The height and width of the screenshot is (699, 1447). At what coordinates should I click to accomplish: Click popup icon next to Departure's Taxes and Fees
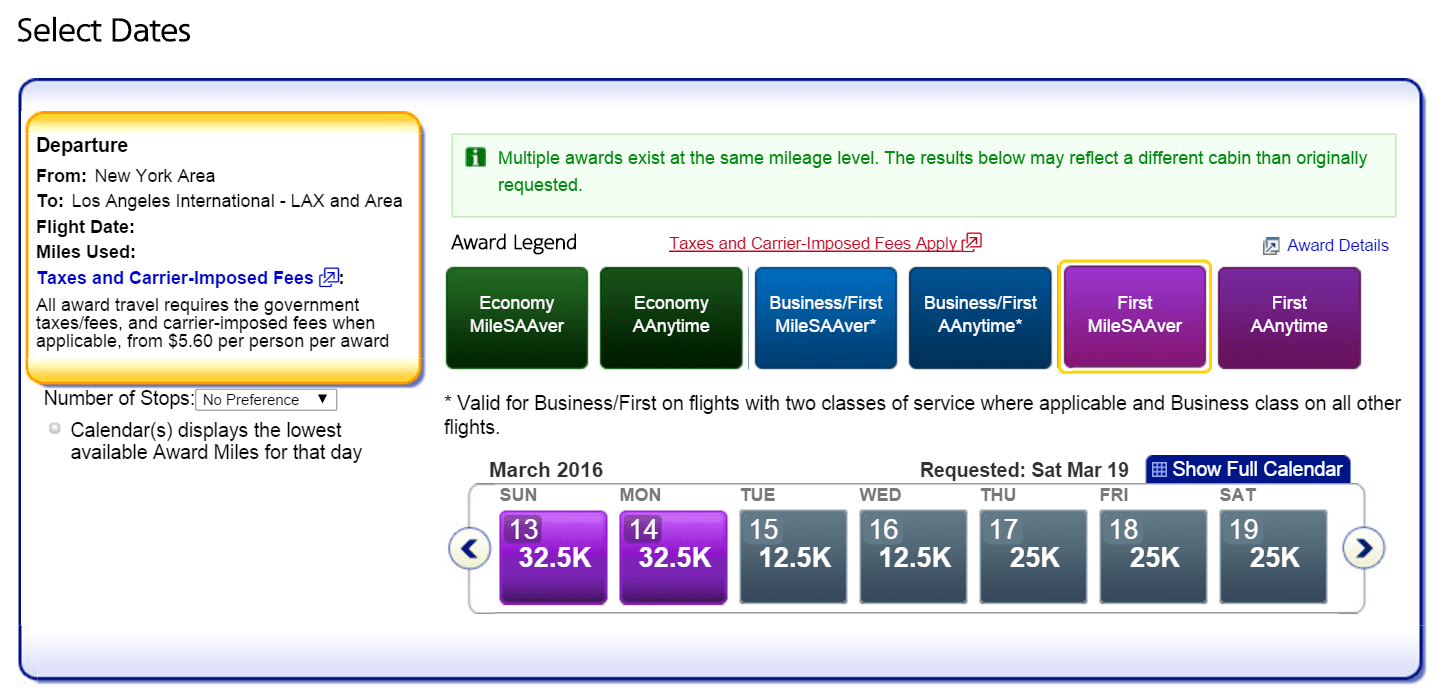click(328, 278)
